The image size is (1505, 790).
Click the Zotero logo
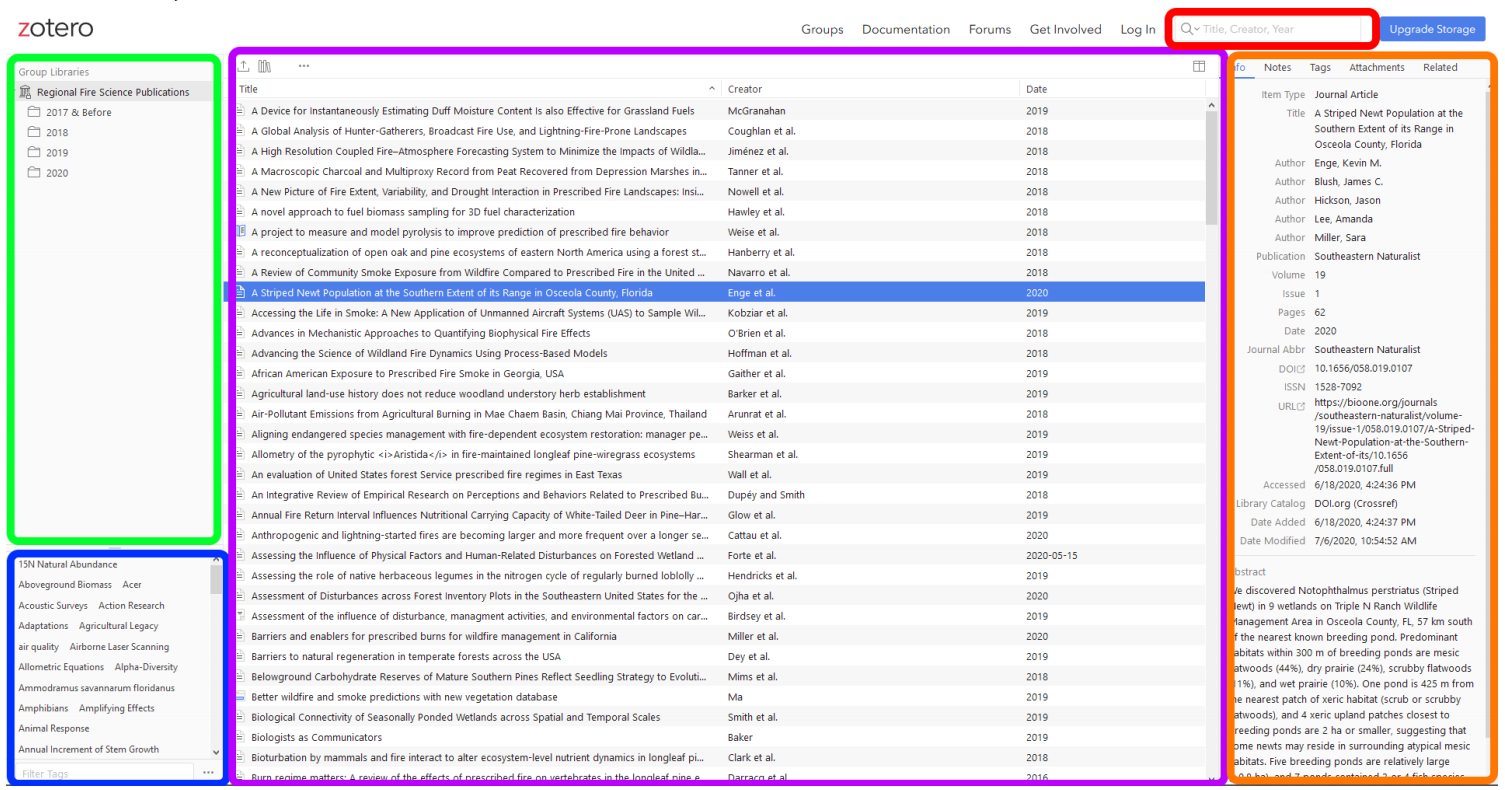coord(55,28)
